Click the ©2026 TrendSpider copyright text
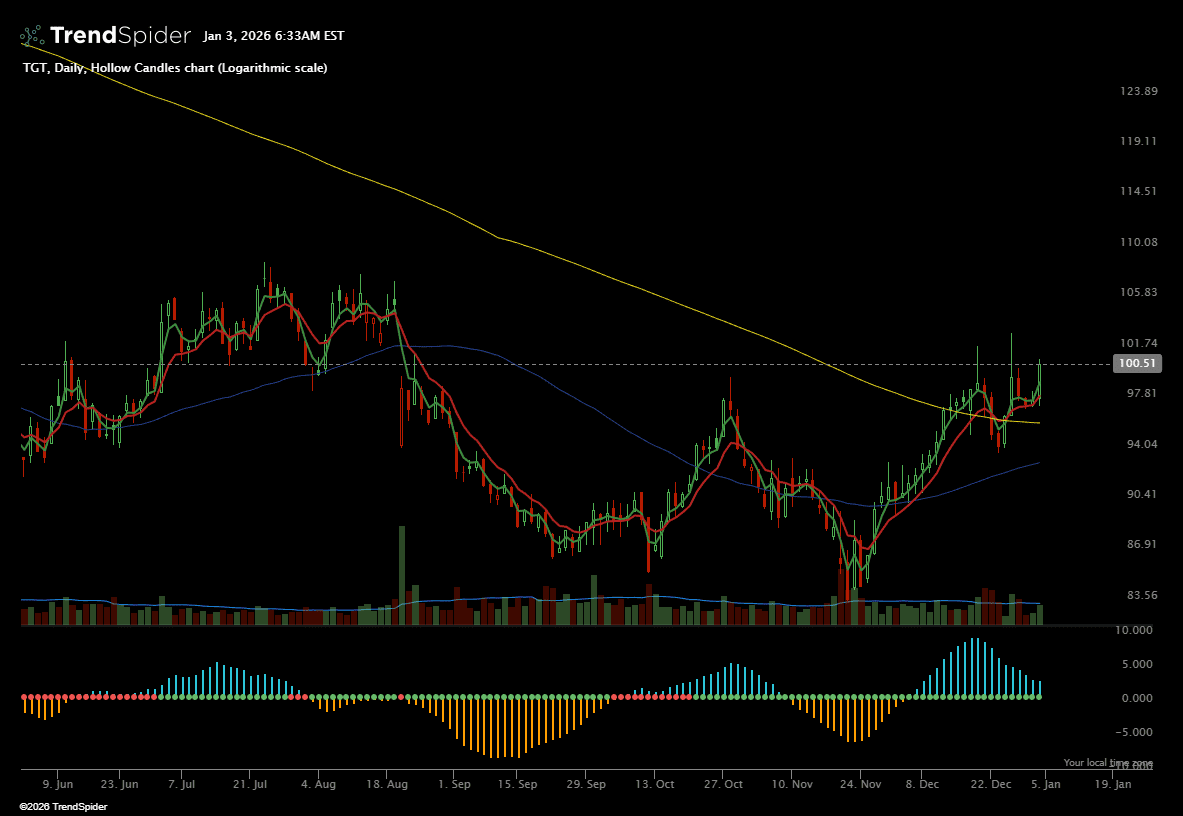Image resolution: width=1183 pixels, height=816 pixels. pyautogui.click(x=63, y=806)
